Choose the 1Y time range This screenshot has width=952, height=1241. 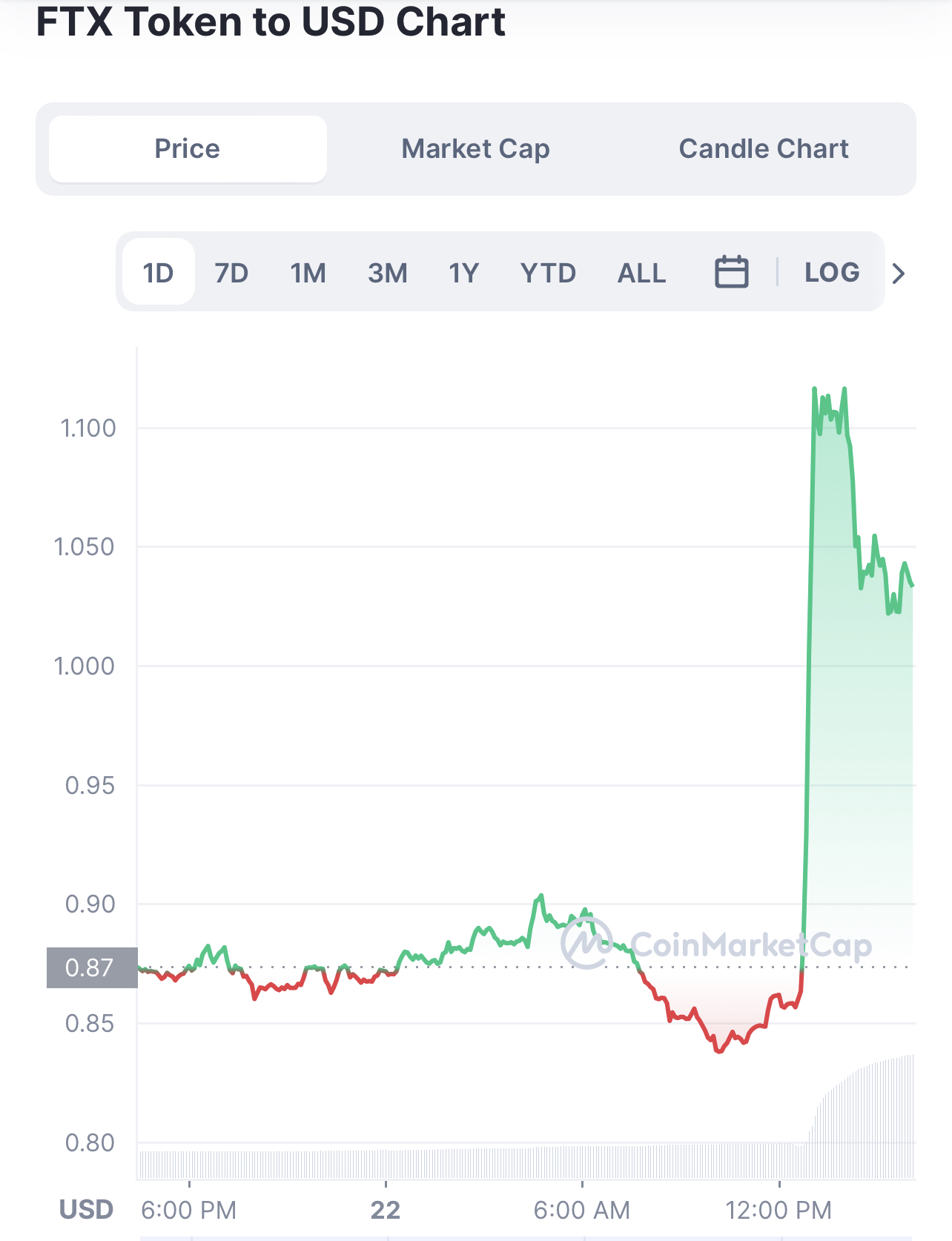click(x=463, y=273)
